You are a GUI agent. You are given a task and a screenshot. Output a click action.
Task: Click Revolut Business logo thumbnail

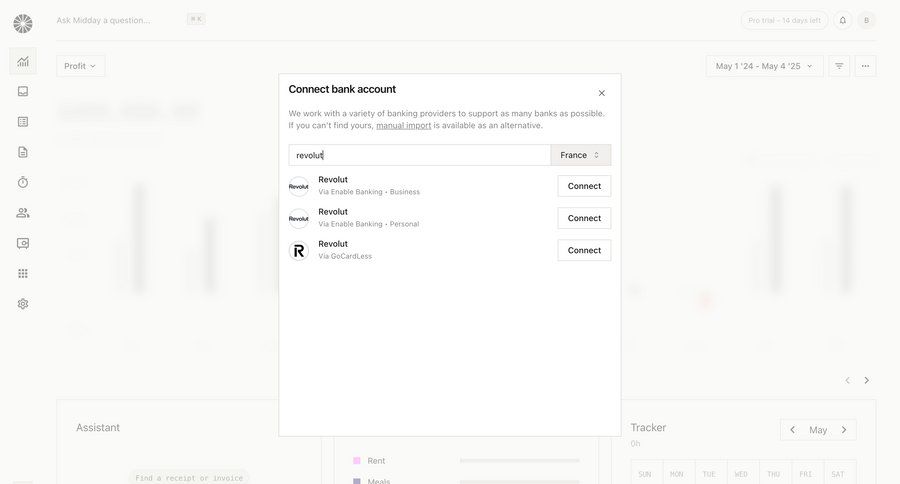[298, 187]
